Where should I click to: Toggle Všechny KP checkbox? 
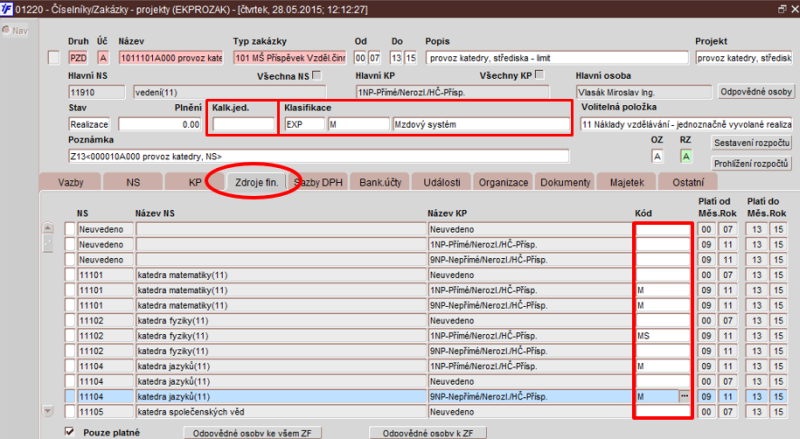pos(540,75)
